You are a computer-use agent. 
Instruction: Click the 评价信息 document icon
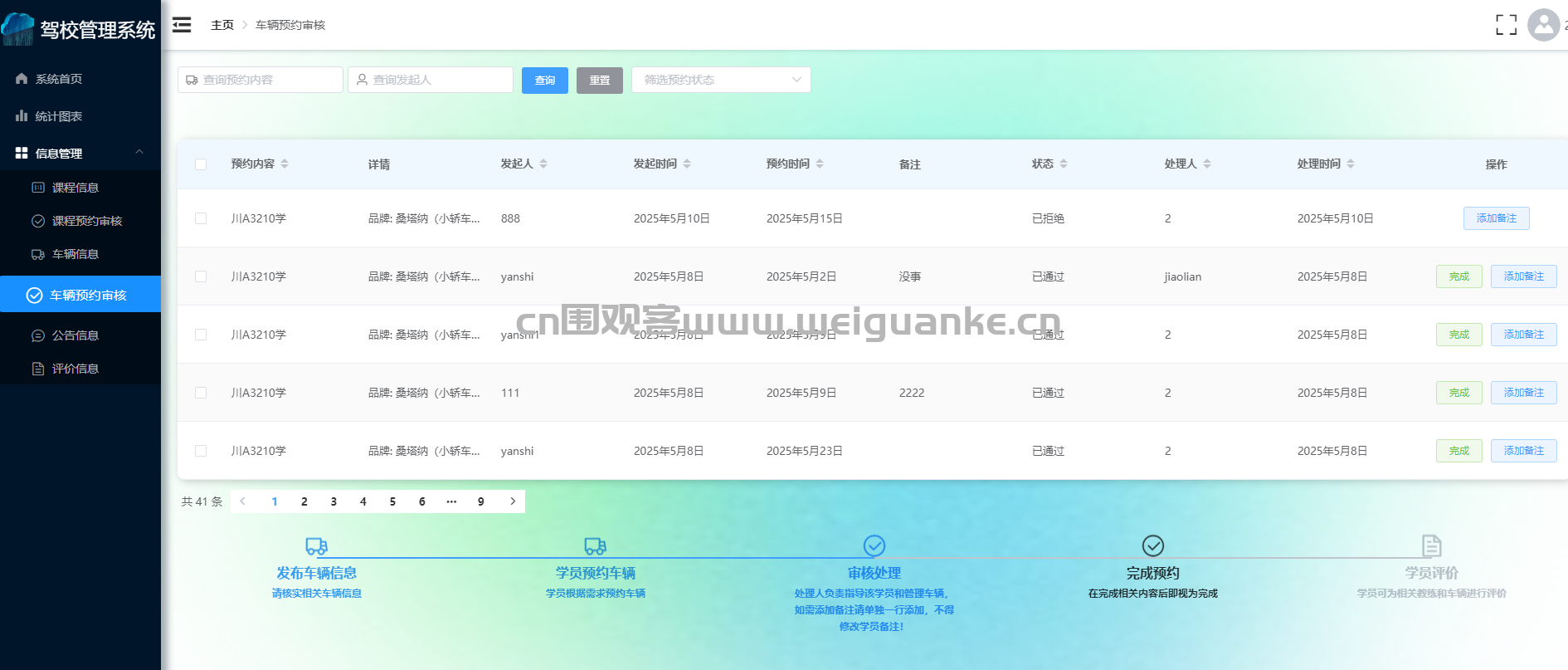[x=38, y=369]
